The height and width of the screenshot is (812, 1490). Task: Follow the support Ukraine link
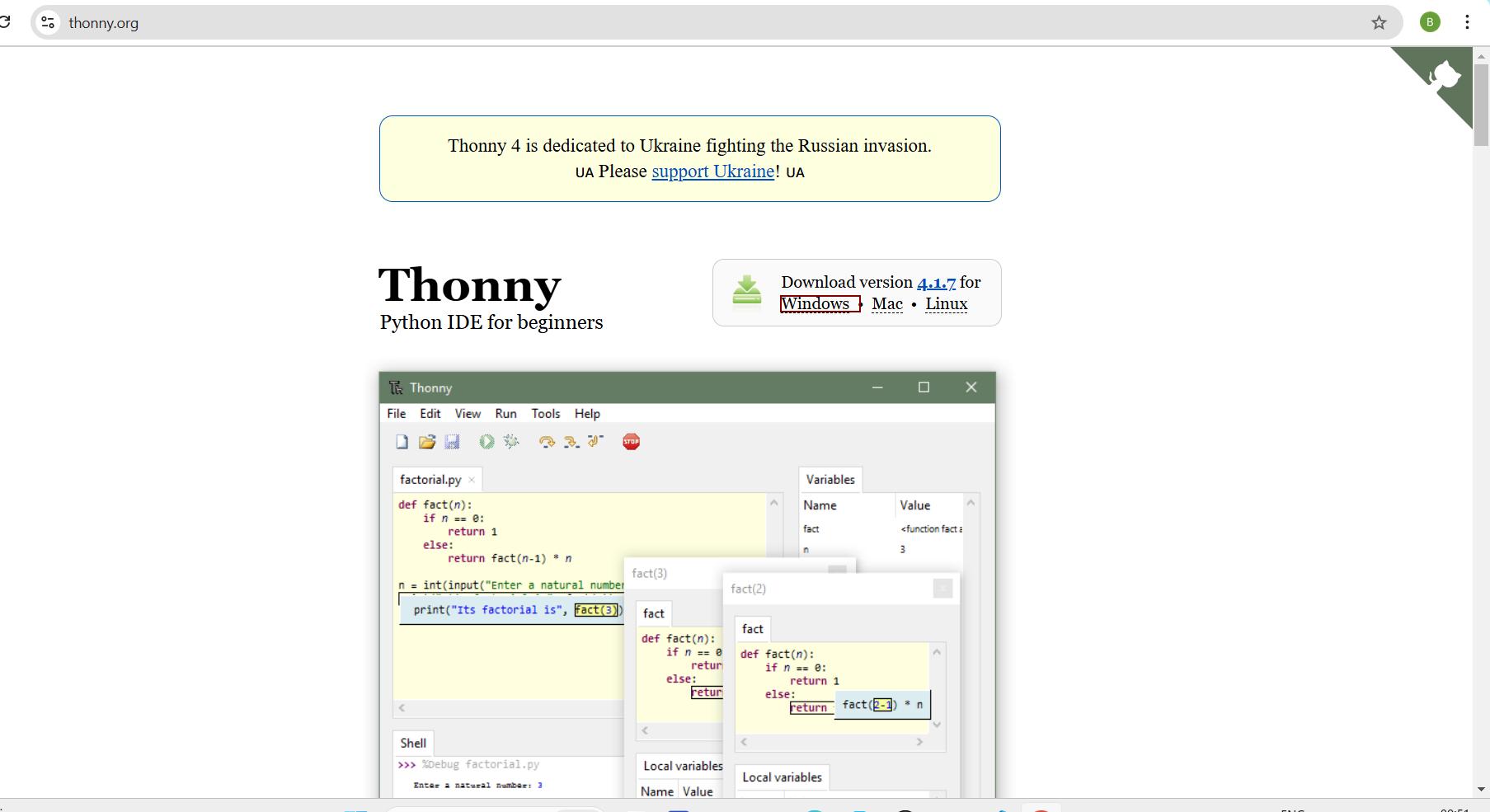pos(713,171)
